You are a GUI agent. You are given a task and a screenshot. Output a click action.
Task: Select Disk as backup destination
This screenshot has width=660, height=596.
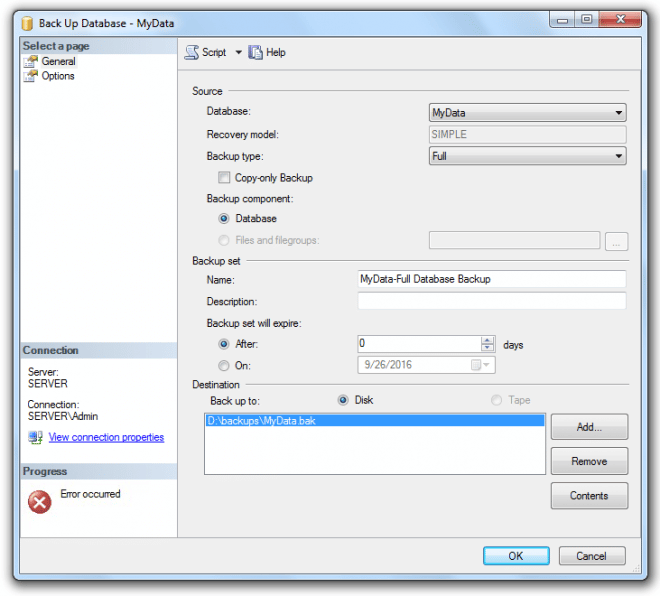pos(343,400)
